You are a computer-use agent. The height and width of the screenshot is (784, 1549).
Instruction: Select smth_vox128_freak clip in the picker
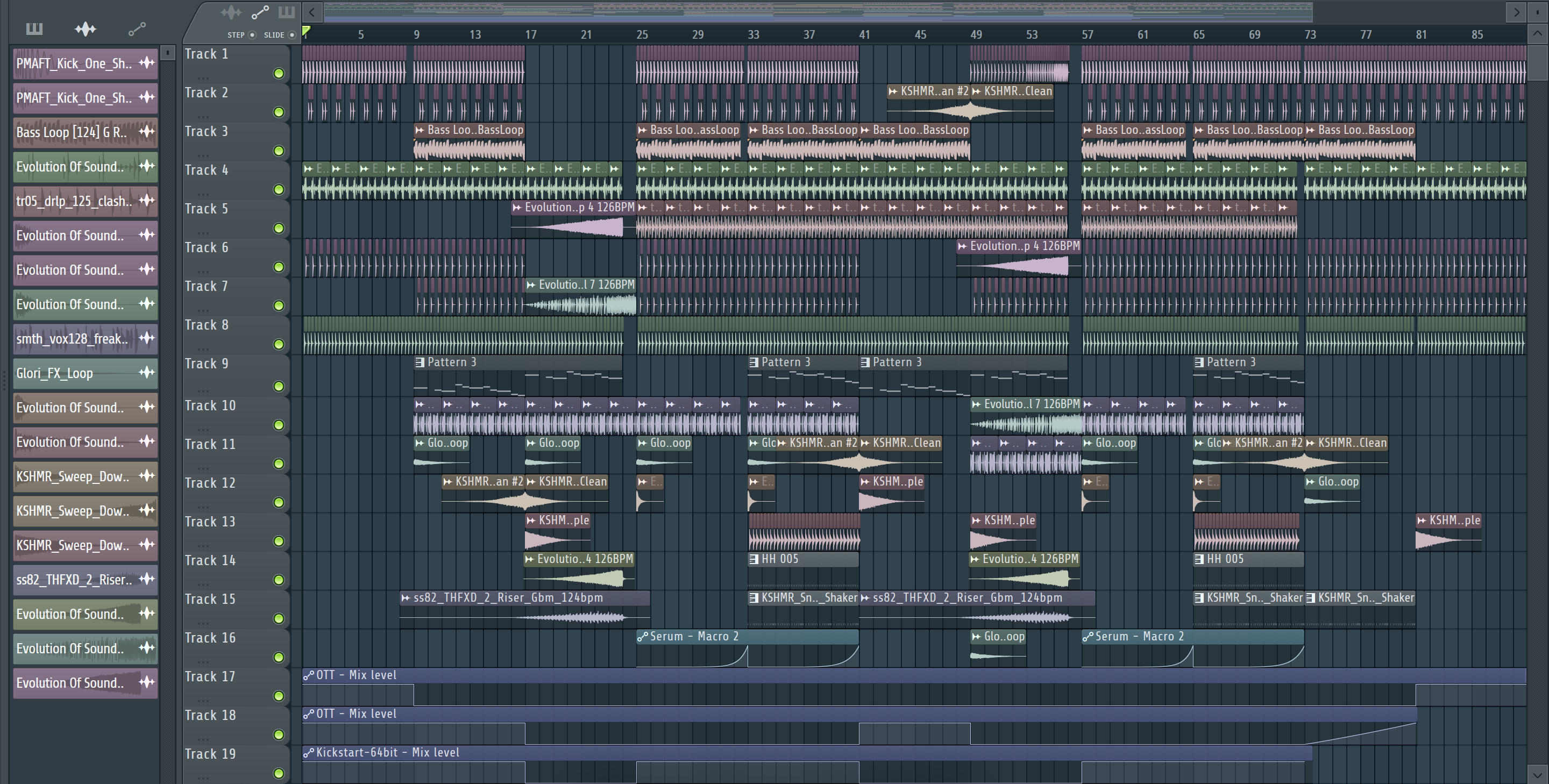(86, 339)
